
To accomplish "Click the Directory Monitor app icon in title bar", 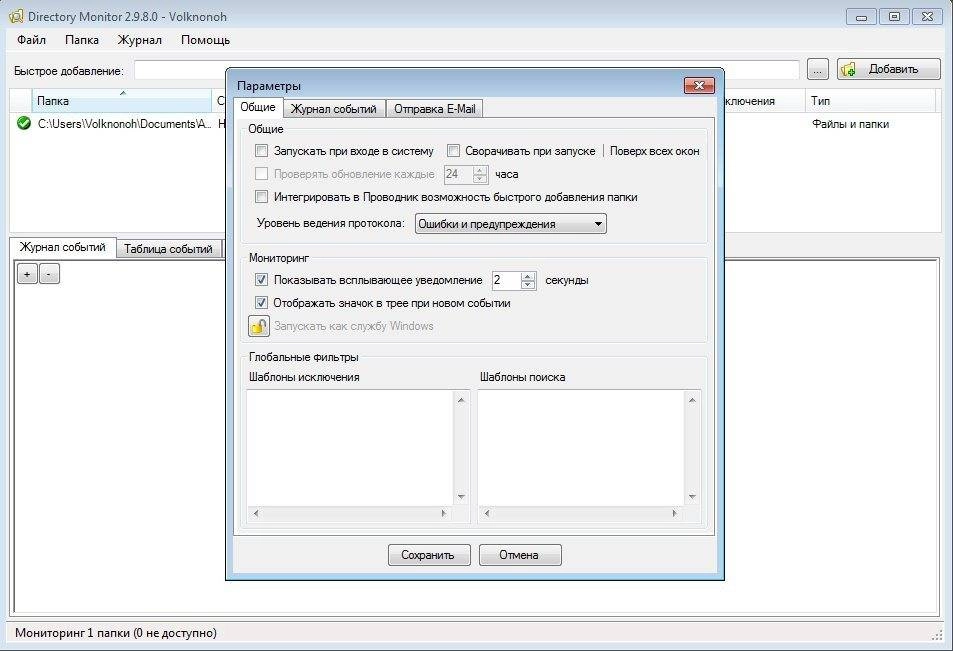I will [x=16, y=16].
